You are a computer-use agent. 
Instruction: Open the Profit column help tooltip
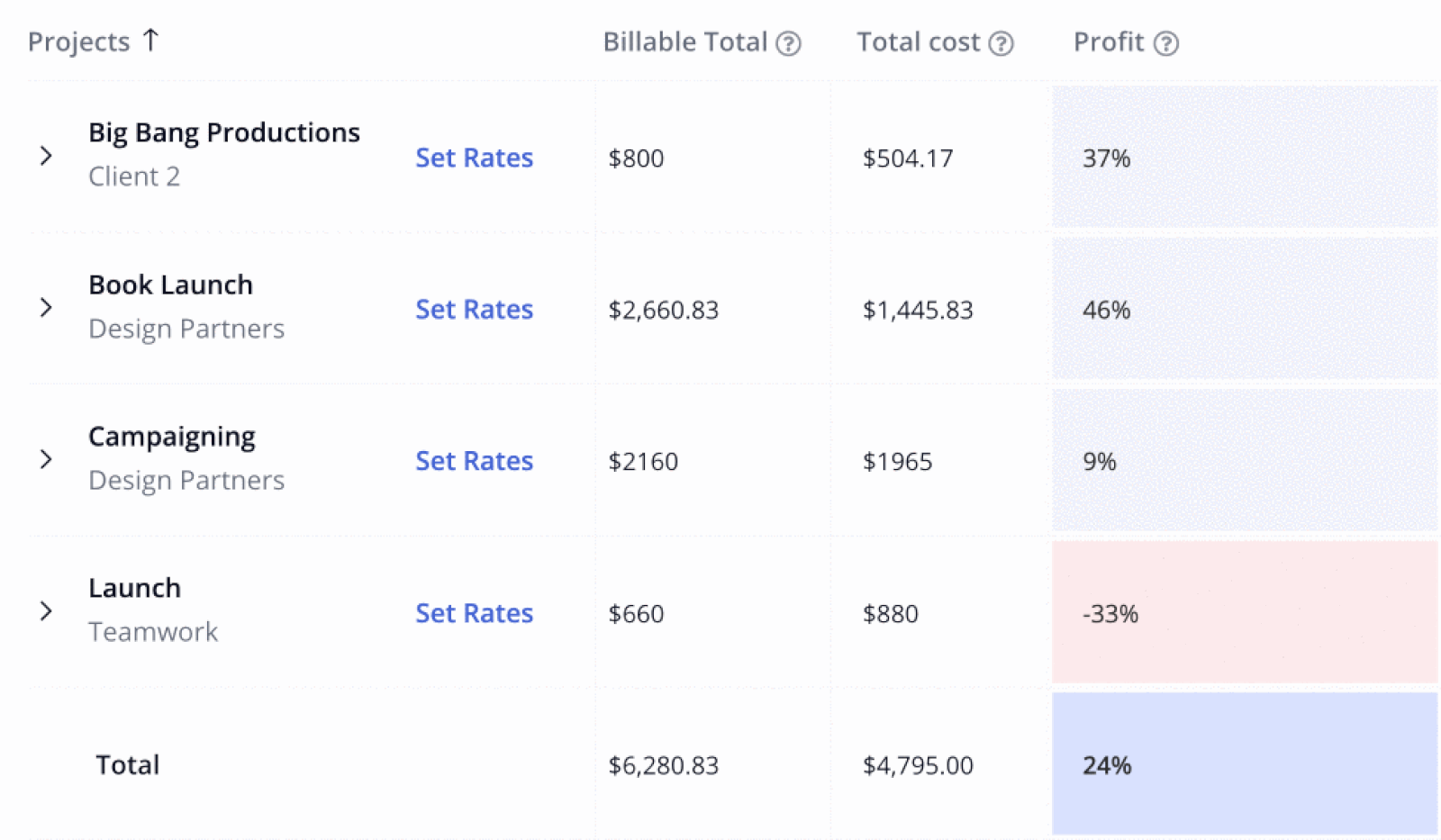pos(1166,42)
